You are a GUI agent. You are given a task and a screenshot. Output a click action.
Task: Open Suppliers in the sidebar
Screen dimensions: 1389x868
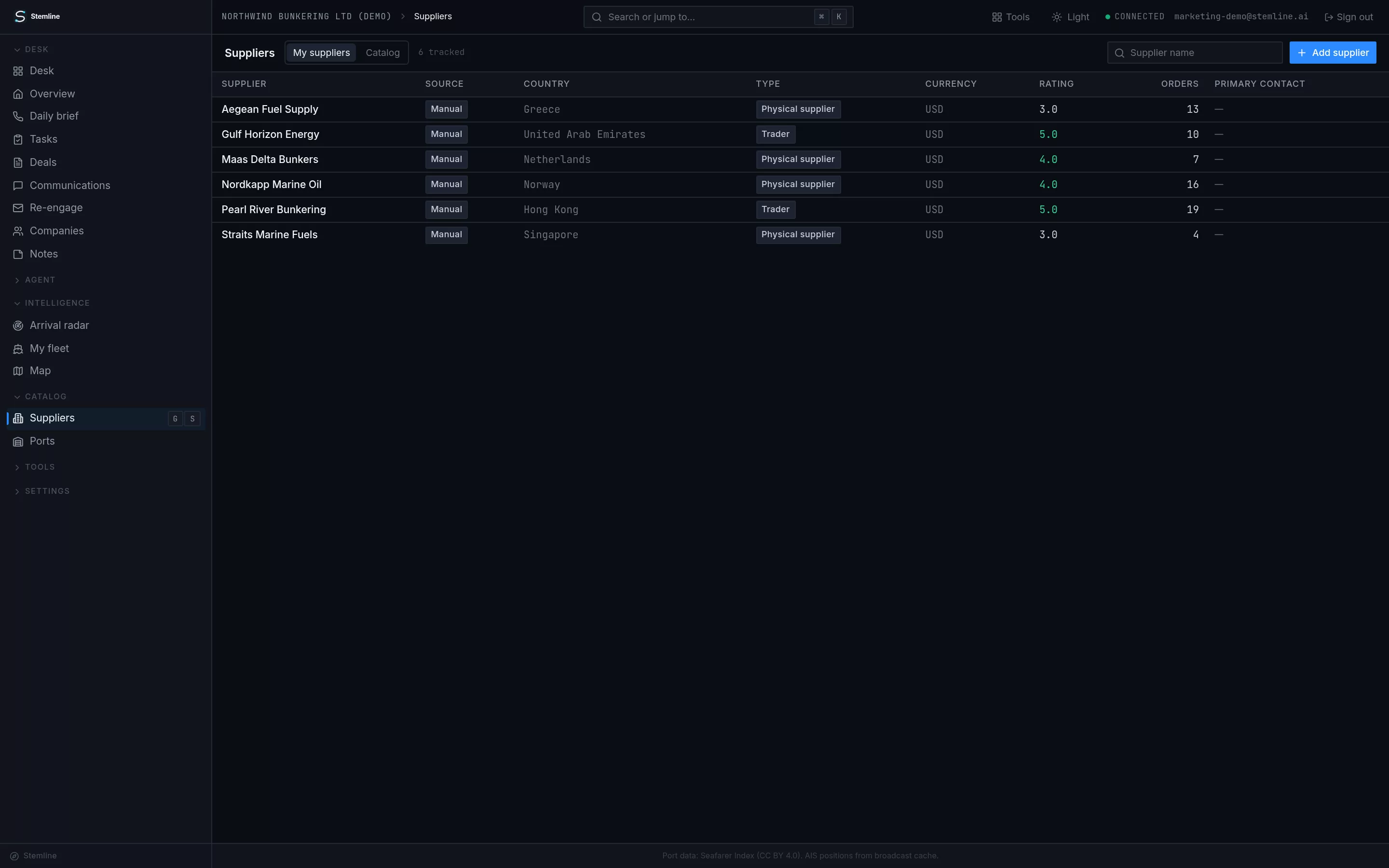point(106,419)
